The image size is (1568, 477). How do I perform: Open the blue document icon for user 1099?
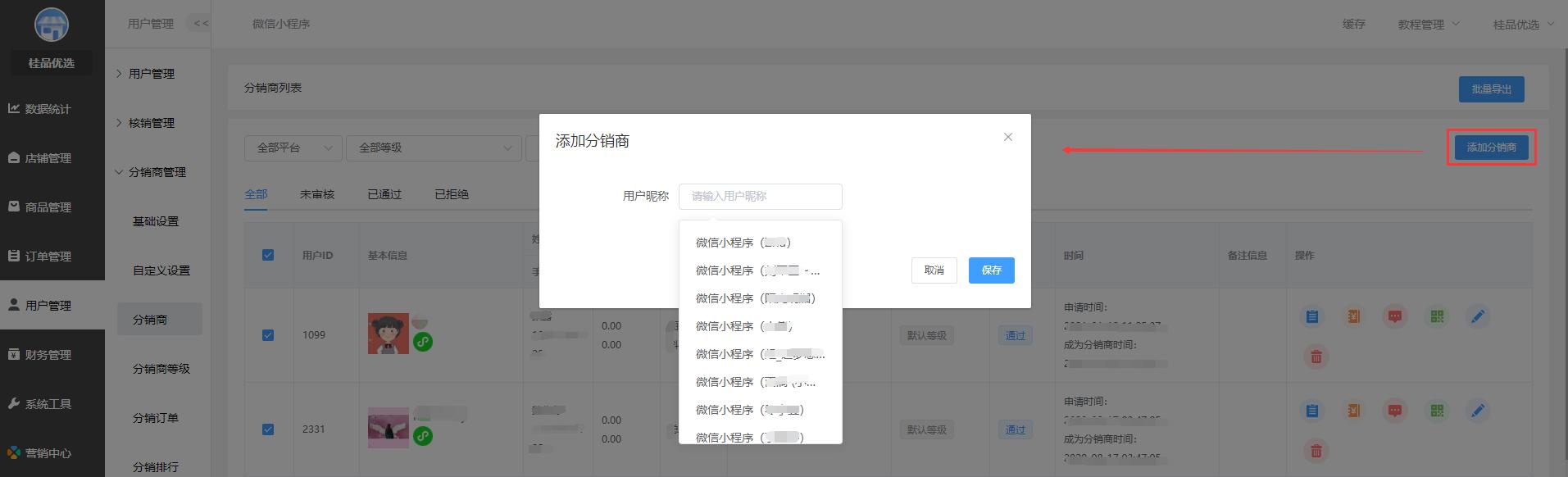1312,316
